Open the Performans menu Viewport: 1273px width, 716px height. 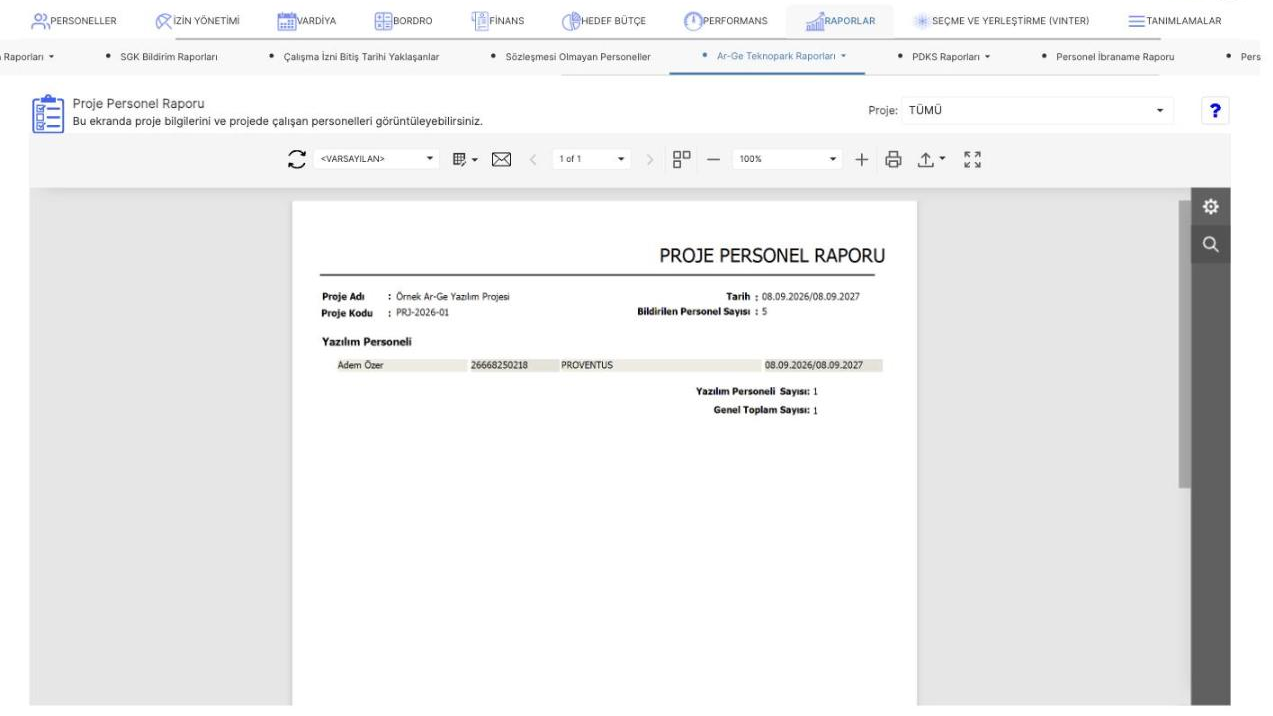tap(727, 20)
